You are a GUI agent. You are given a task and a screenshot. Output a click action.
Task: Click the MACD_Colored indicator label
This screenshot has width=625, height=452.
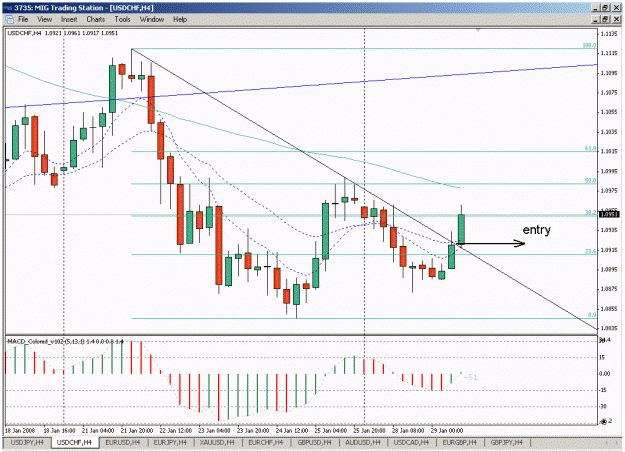(x=65, y=342)
